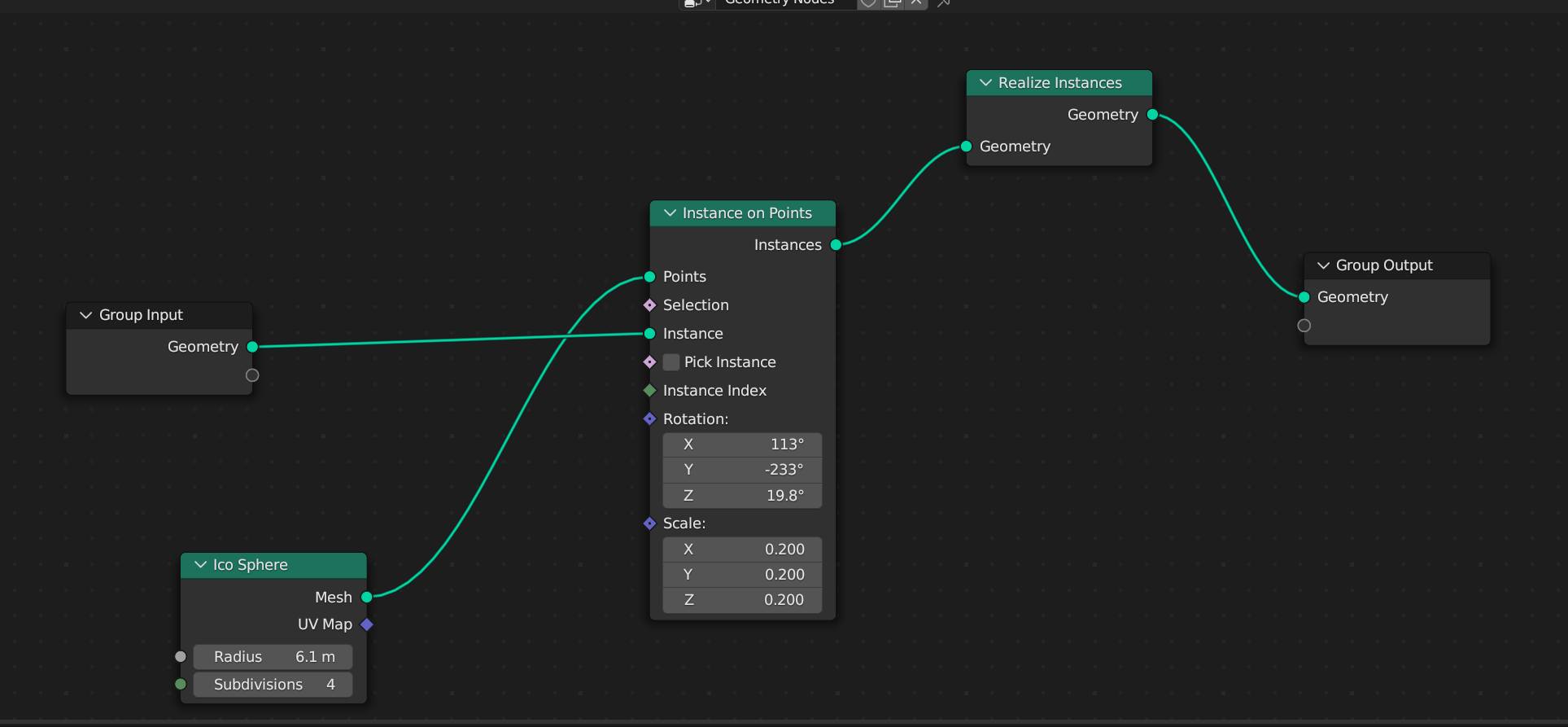Screen dimensions: 1568x727
Task: Click Realize Instances Geometry output socket
Action: pyautogui.click(x=1152, y=115)
